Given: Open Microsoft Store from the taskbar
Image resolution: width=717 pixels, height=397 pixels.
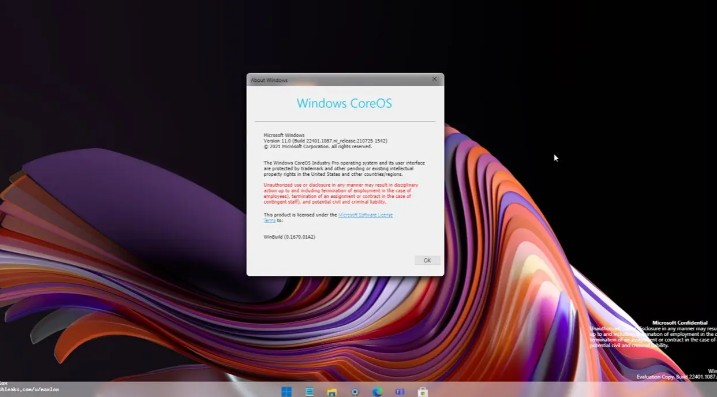Looking at the screenshot, I should (423, 392).
